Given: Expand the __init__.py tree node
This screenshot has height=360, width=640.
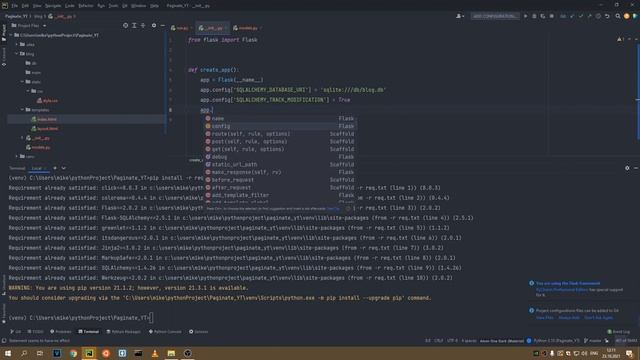Looking at the screenshot, I should (x=22, y=138).
